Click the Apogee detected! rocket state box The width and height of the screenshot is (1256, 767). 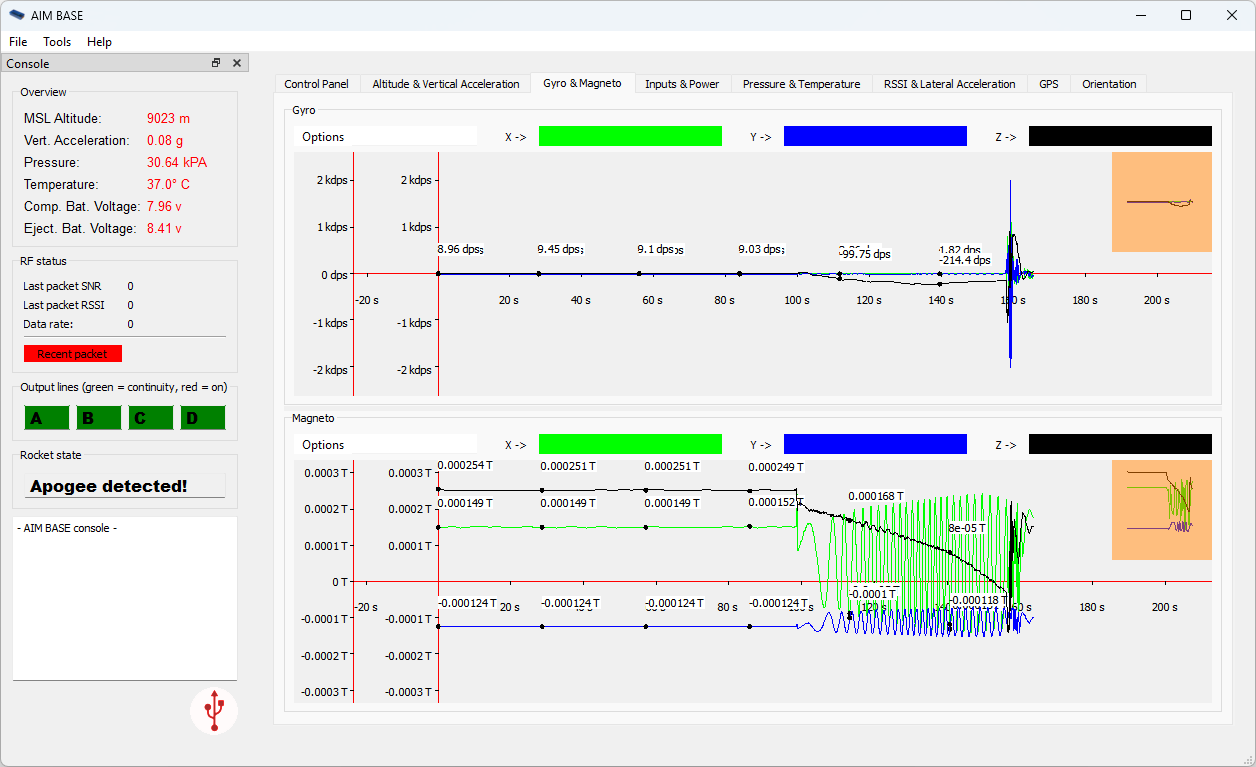click(x=125, y=487)
